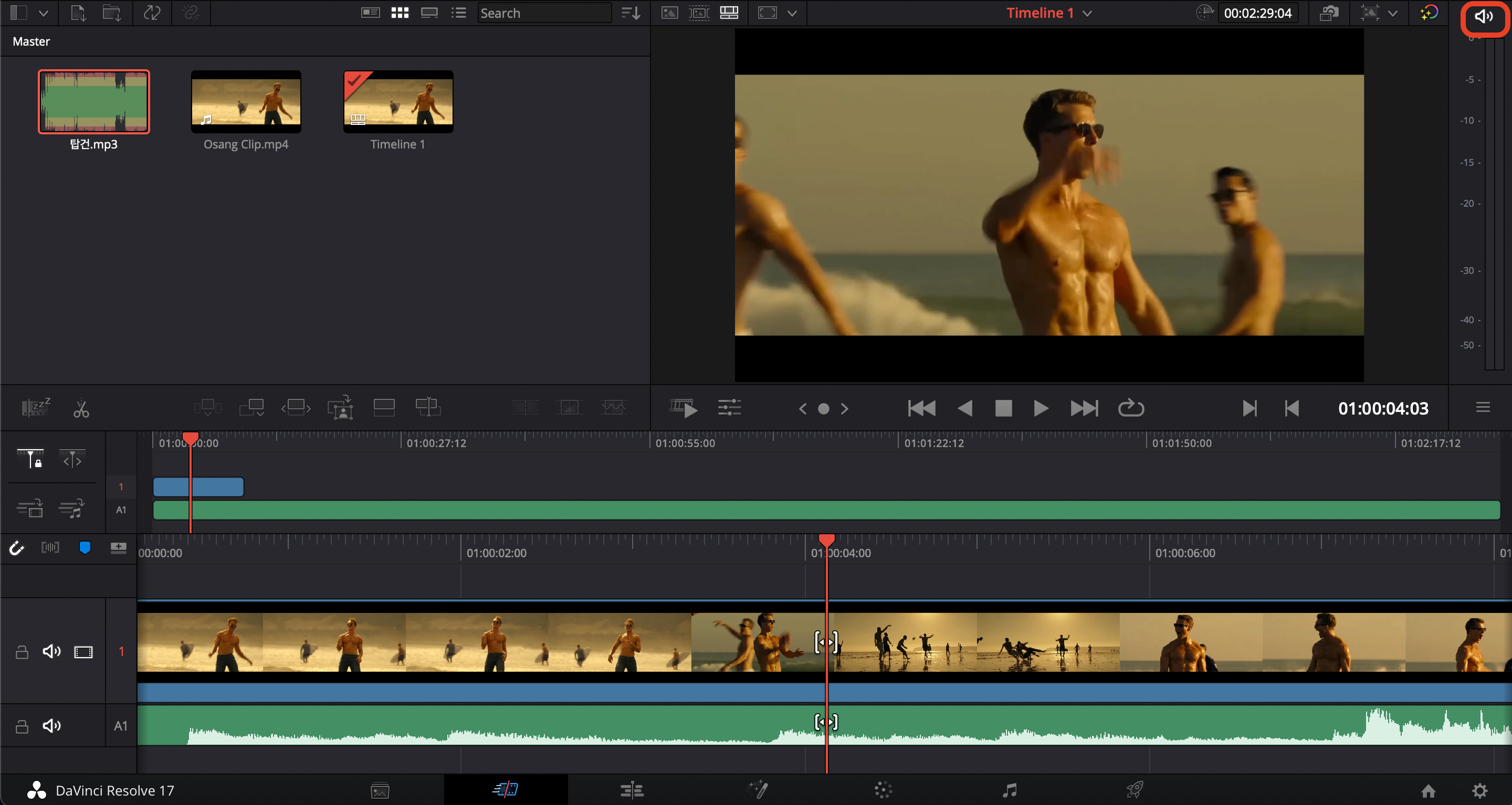Viewport: 1512px width, 805px height.
Task: Click the Fast Review icon
Action: point(684,408)
